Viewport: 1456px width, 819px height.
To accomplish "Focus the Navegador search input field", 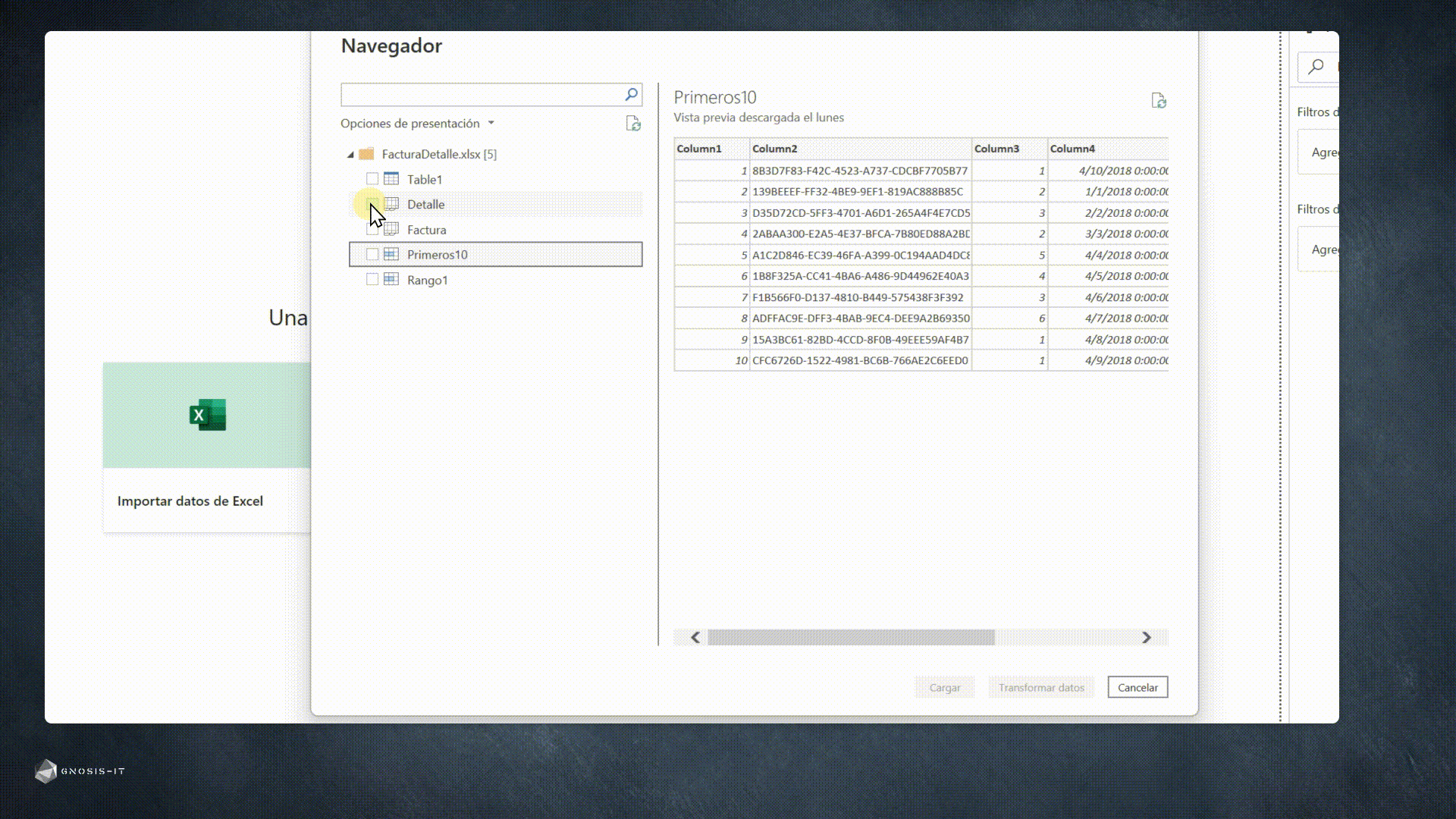I will (482, 94).
